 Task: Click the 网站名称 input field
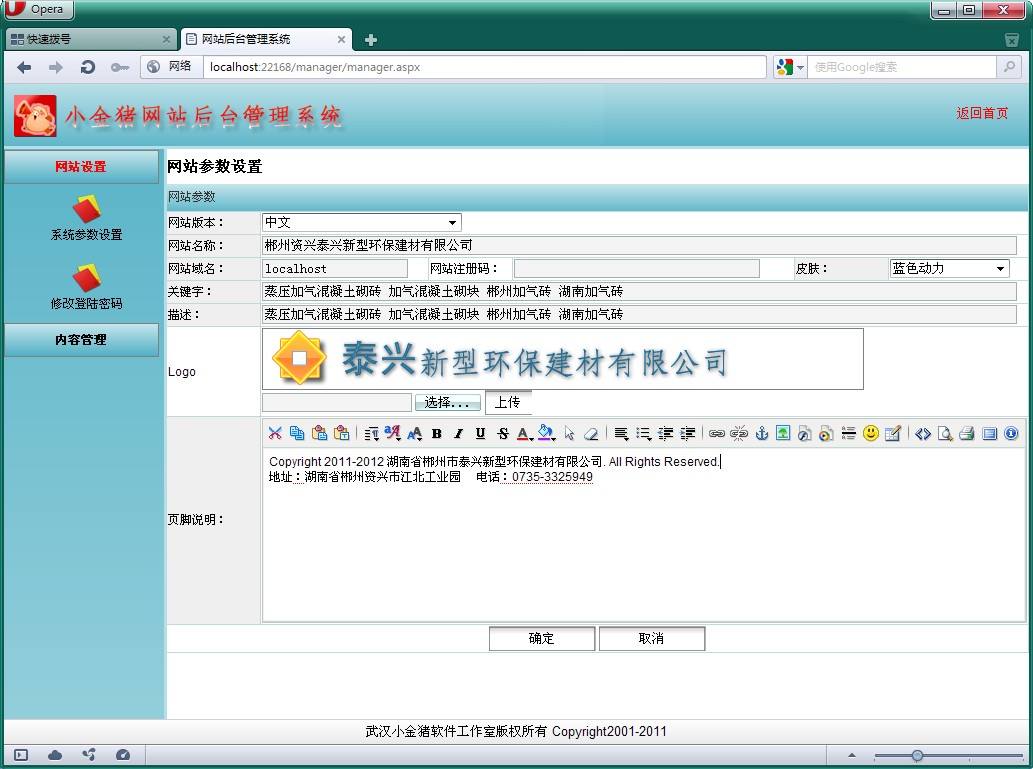(639, 245)
